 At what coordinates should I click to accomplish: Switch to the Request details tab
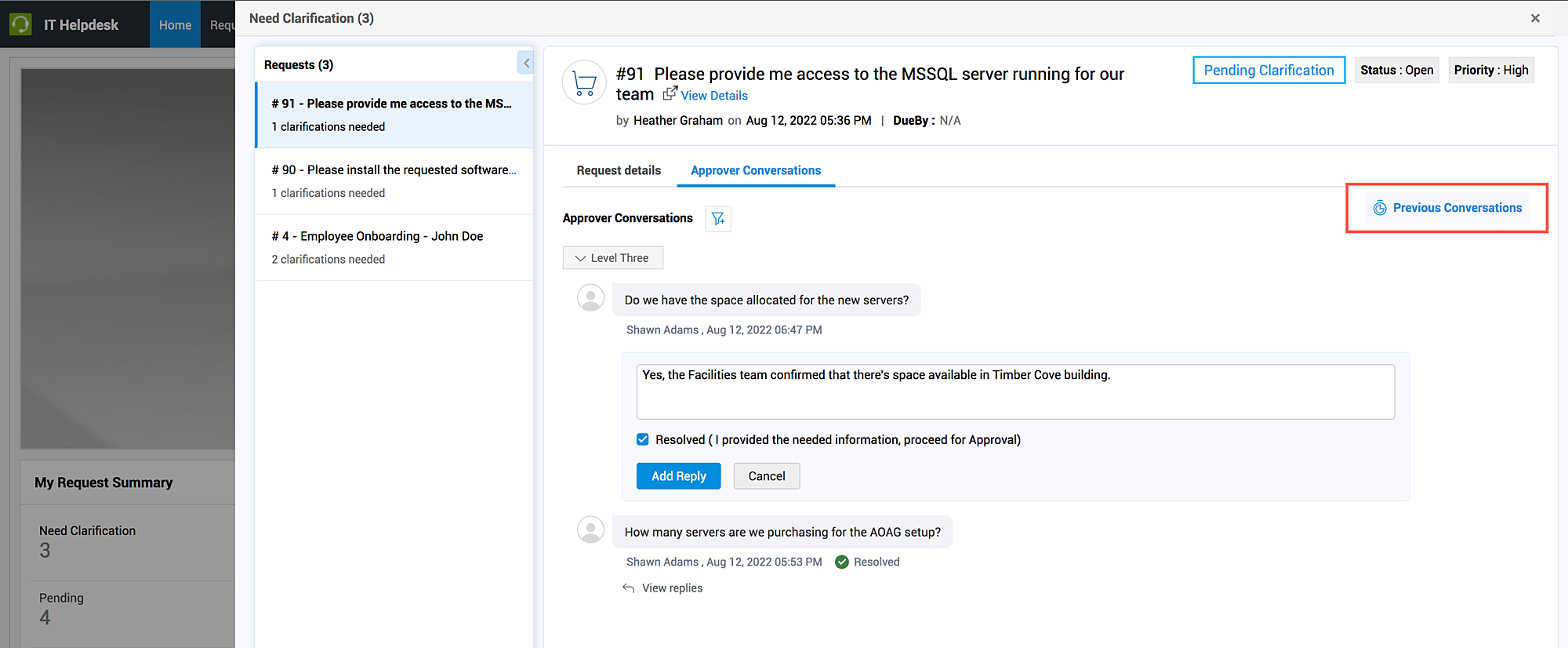click(619, 170)
